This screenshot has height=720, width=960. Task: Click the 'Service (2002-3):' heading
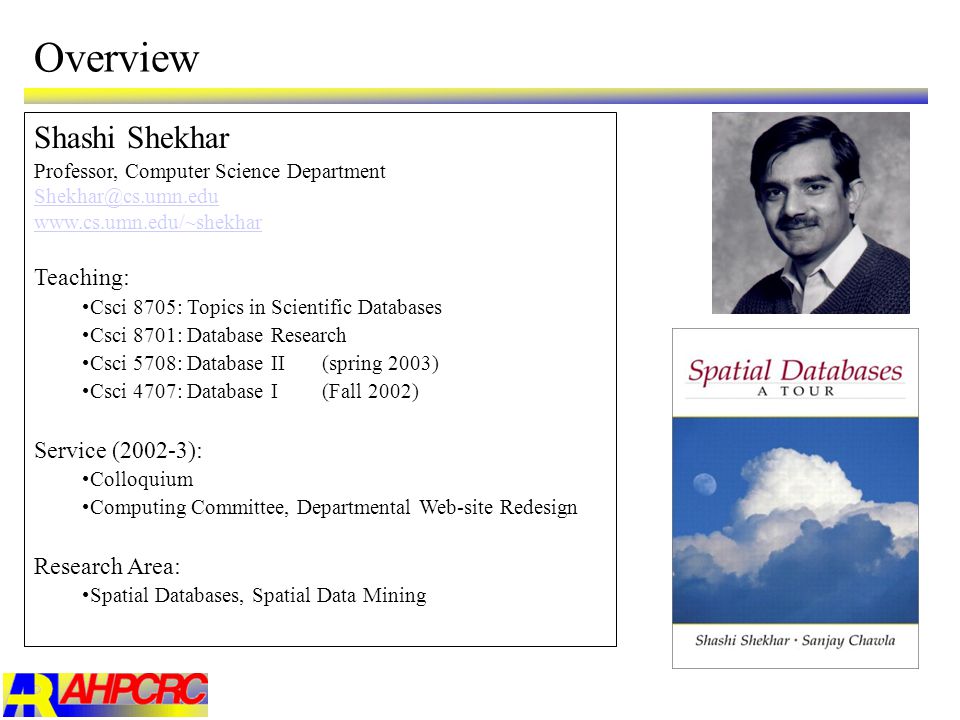click(118, 451)
